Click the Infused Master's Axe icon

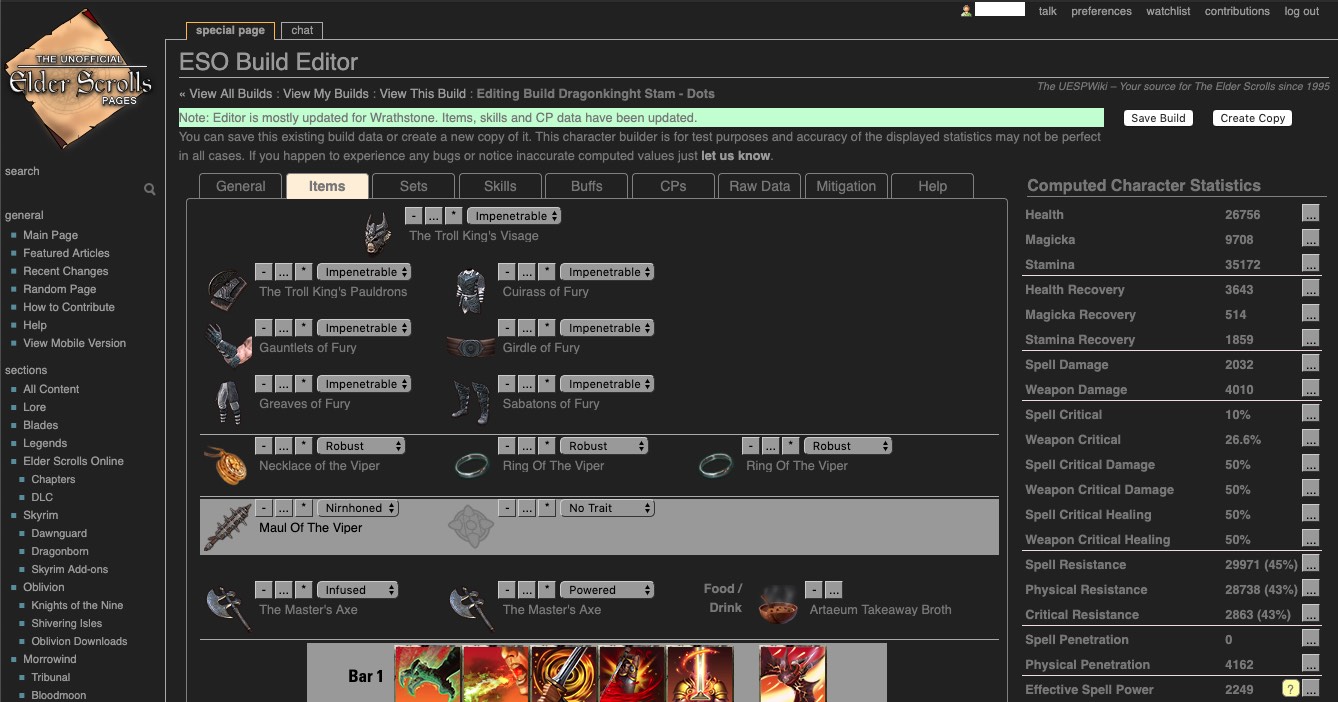point(227,608)
